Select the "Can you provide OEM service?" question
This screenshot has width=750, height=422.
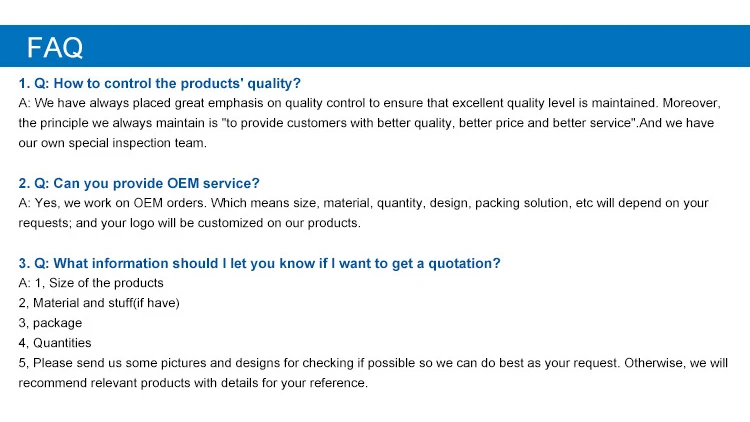point(139,183)
